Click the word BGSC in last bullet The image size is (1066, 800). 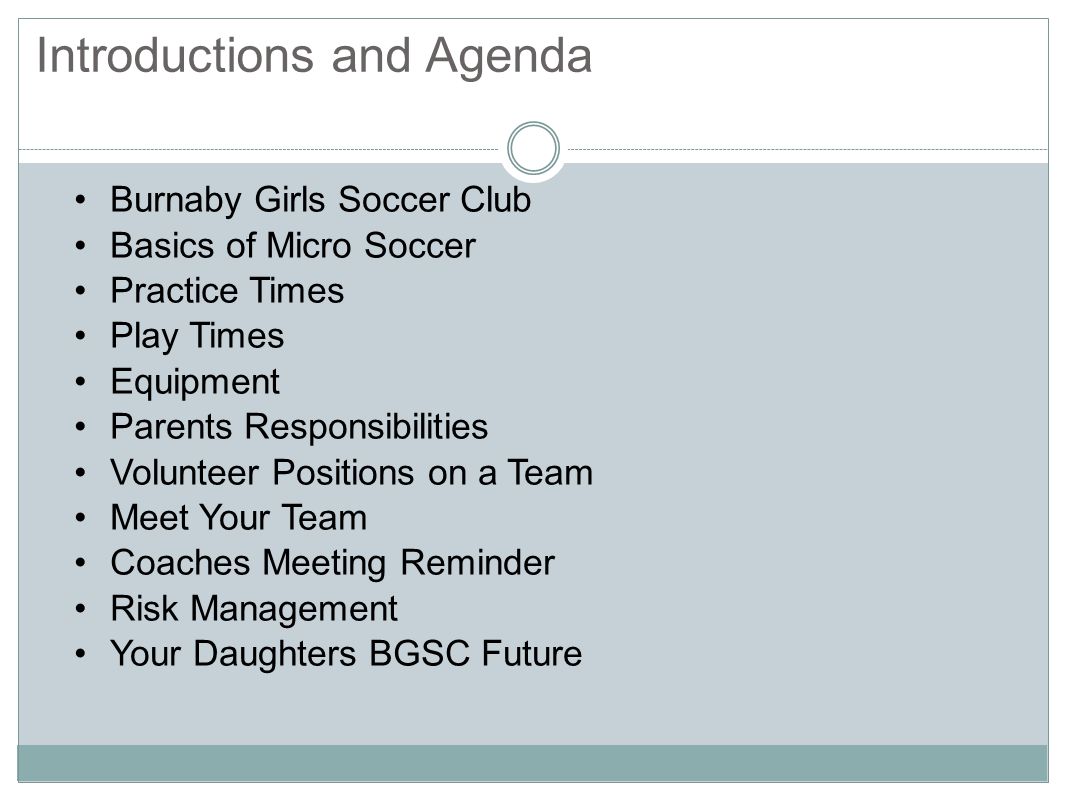click(x=419, y=654)
